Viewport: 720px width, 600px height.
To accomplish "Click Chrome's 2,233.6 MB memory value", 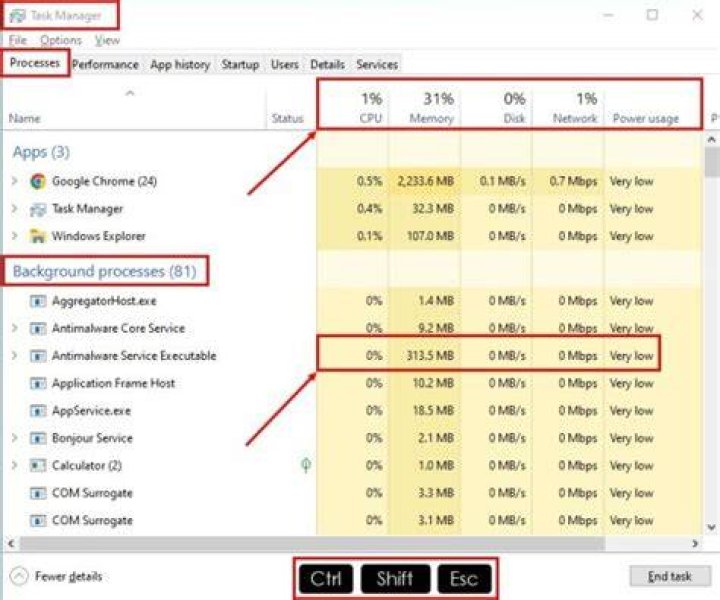I will coord(426,181).
